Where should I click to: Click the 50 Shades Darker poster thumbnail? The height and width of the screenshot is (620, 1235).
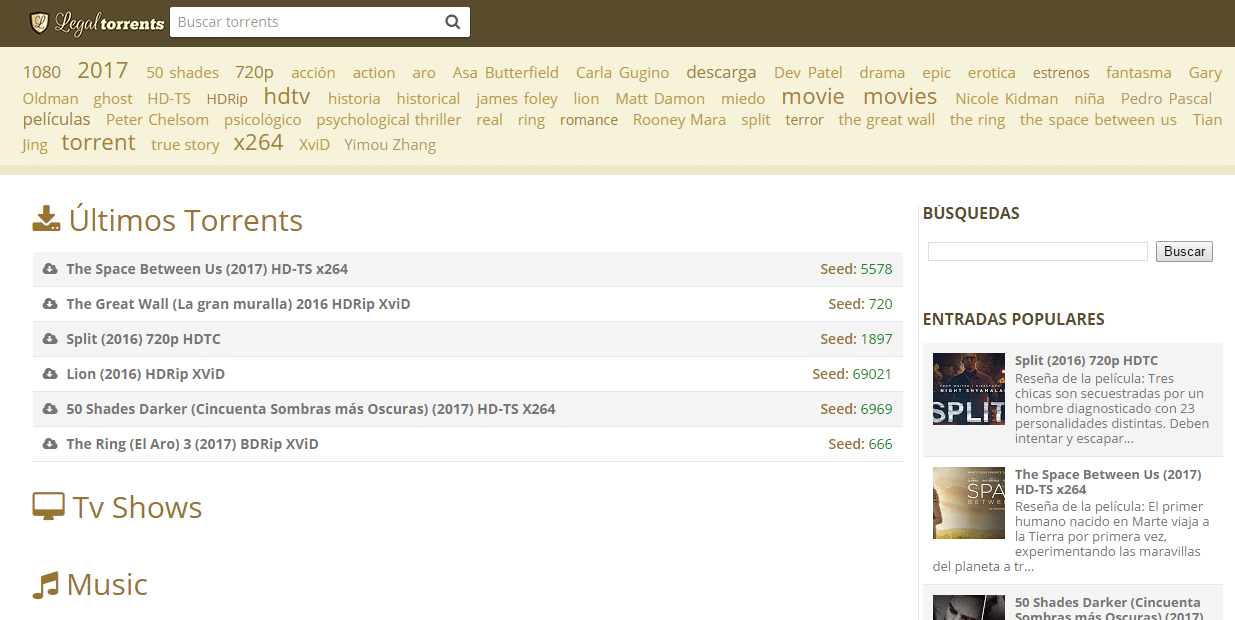969,608
